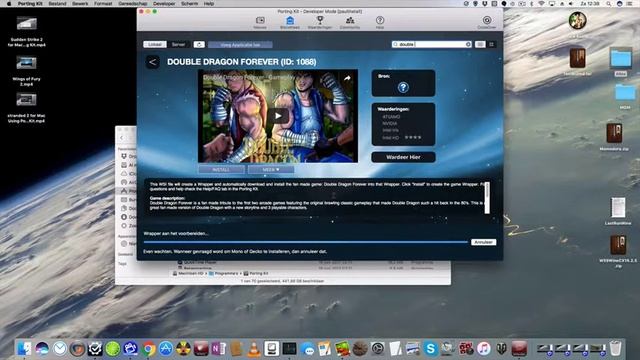Viewport: 640px width, 360px height.
Task: Open VLC cone icon in Dock
Action: pos(253,349)
